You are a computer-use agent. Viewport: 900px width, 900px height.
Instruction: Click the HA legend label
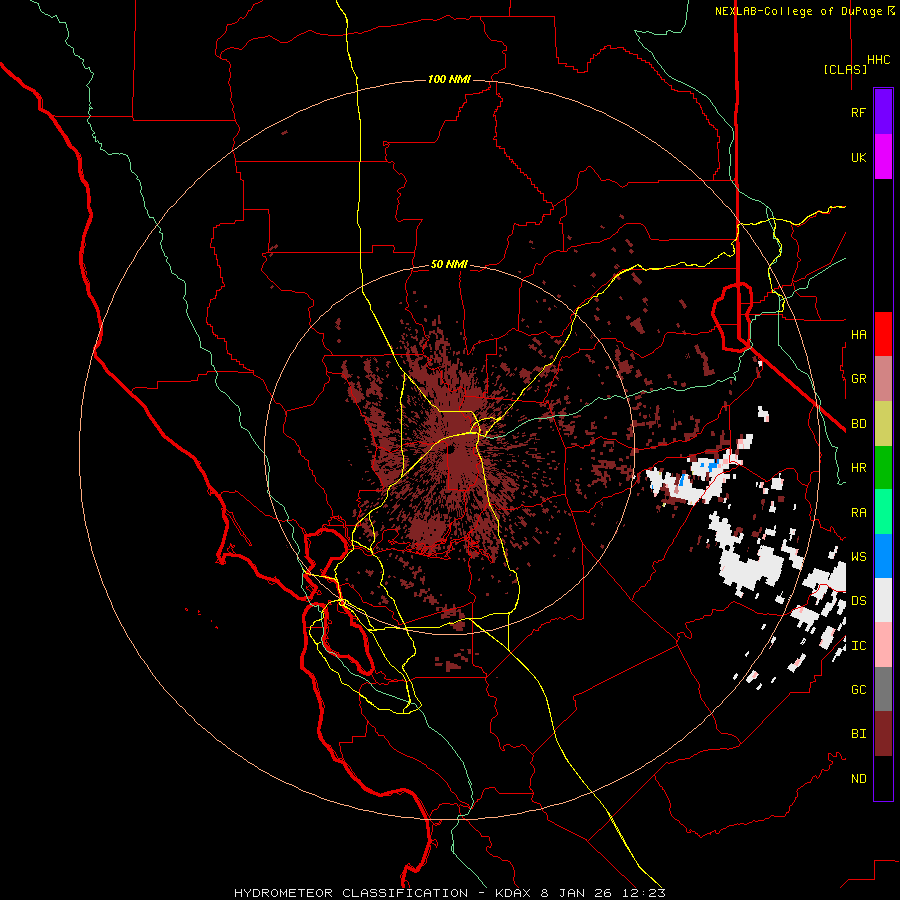click(858, 334)
